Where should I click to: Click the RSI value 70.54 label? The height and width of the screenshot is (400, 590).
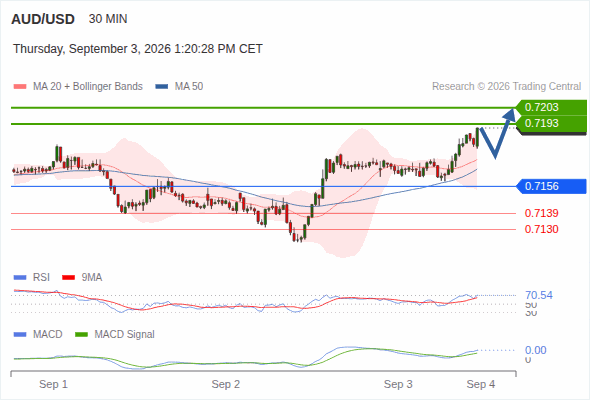pyautogui.click(x=539, y=295)
